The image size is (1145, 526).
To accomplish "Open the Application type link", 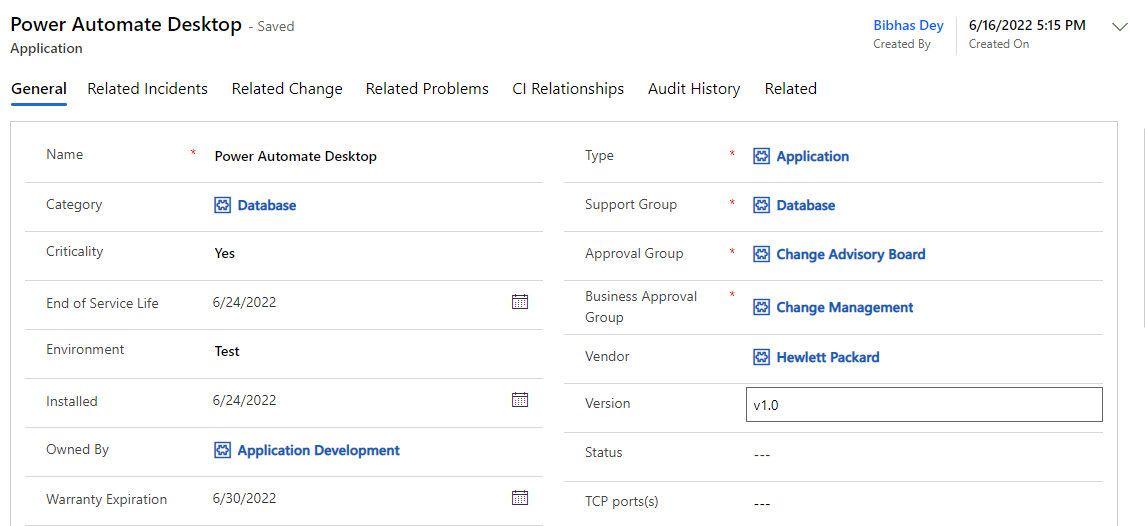I will [812, 157].
